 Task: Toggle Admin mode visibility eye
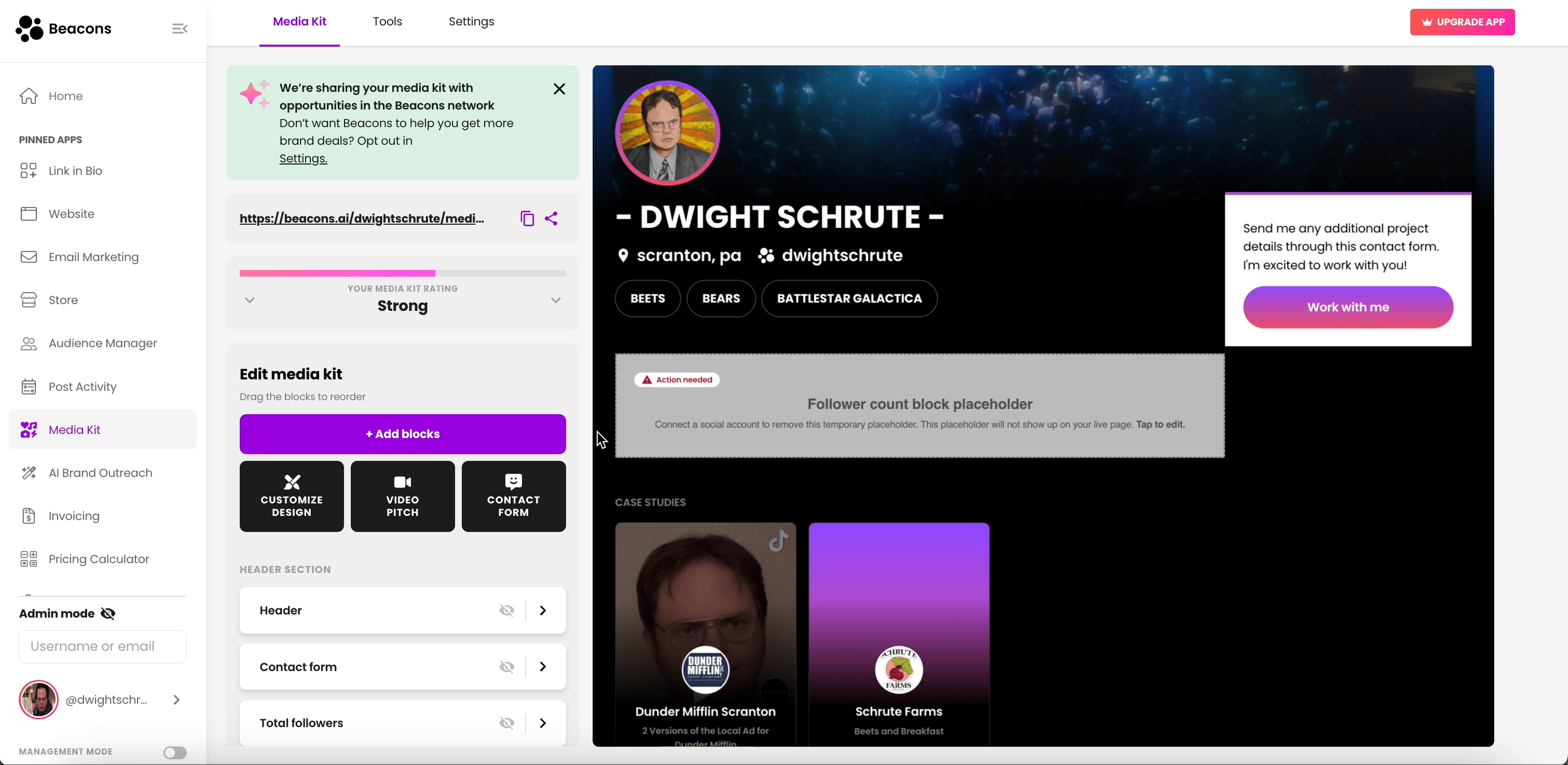108,613
